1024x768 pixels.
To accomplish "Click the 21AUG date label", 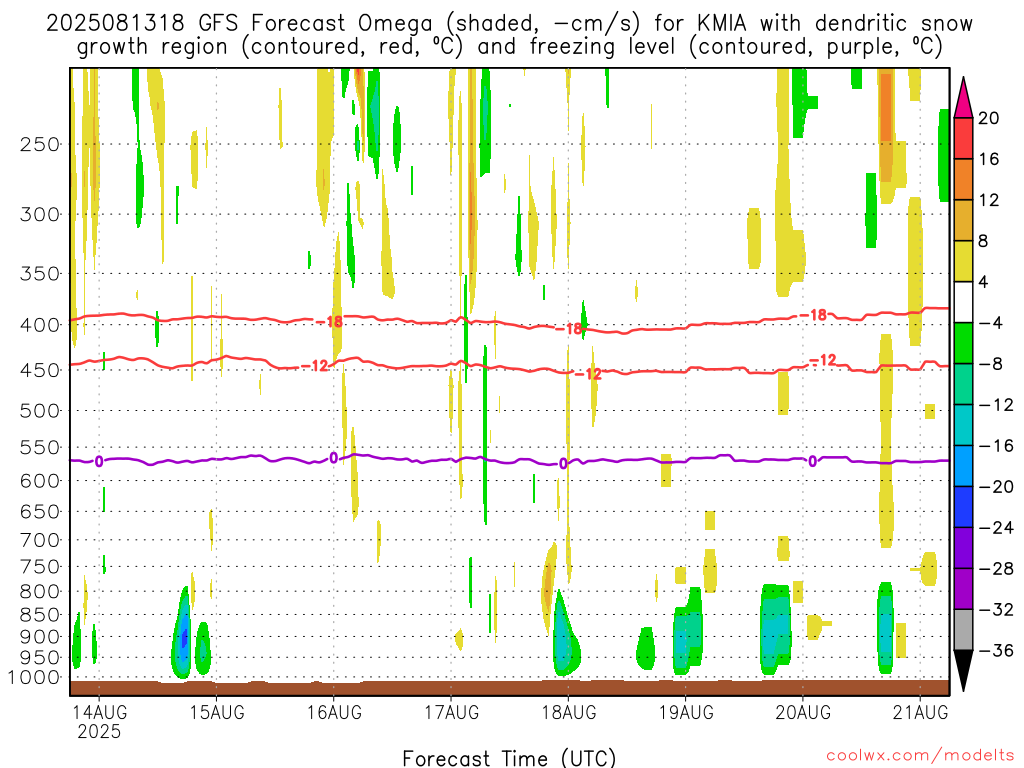I will click(x=920, y=712).
